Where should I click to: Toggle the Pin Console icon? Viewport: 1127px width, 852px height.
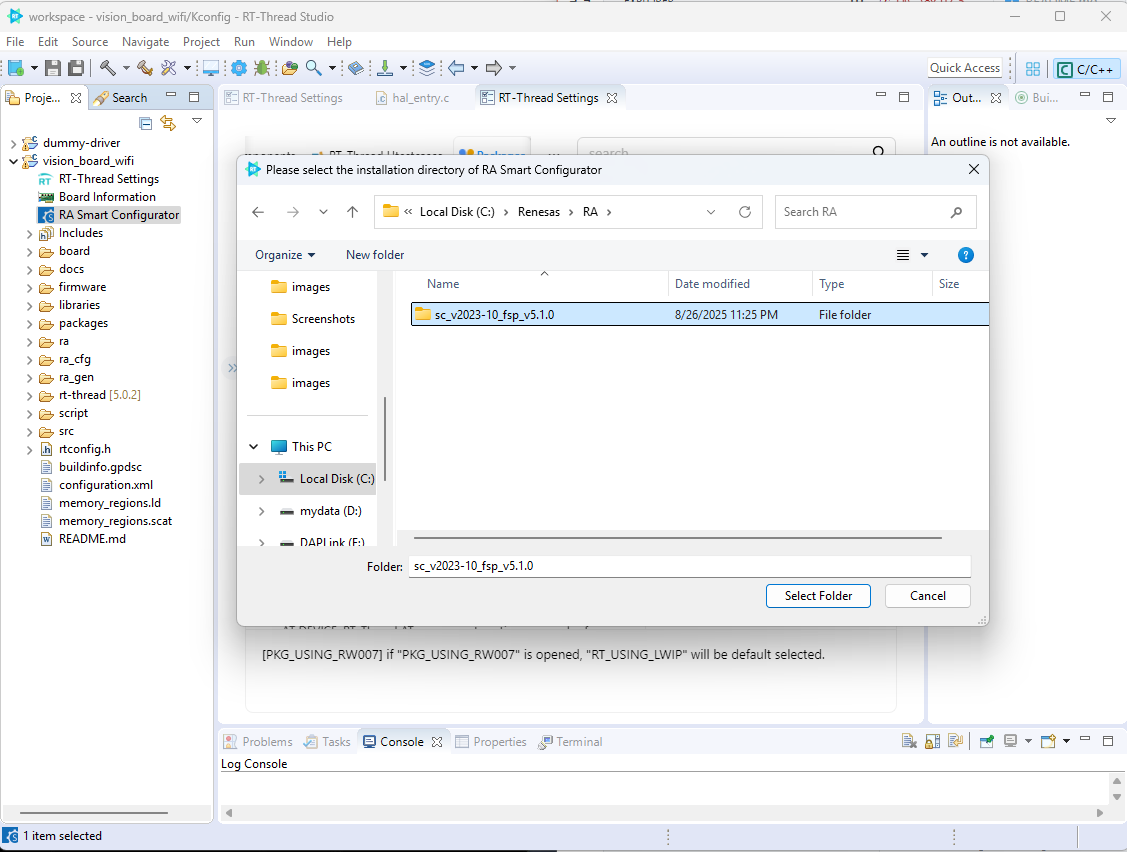click(987, 742)
